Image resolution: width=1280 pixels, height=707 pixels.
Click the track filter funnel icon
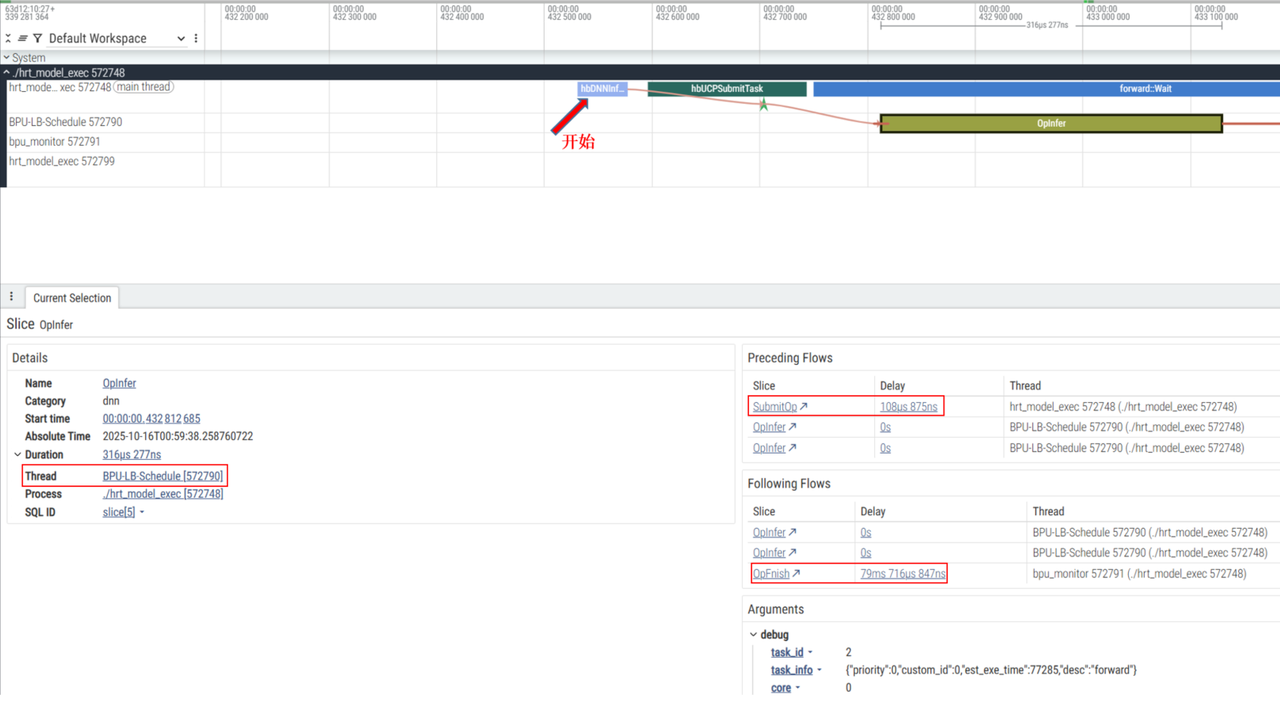(x=37, y=38)
